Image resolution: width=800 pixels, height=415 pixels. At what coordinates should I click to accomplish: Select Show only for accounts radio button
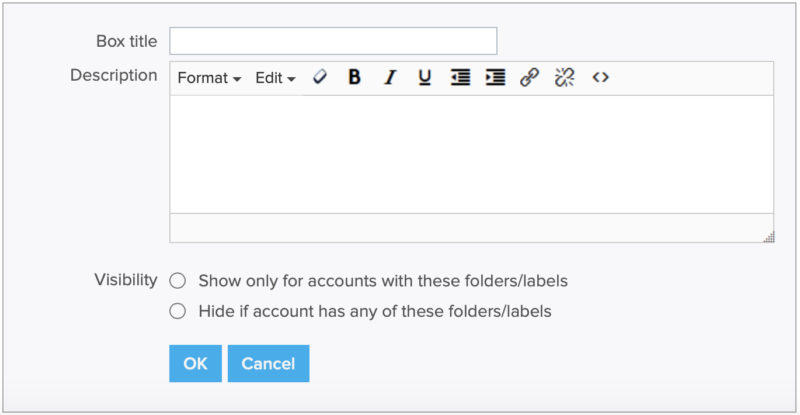178,281
